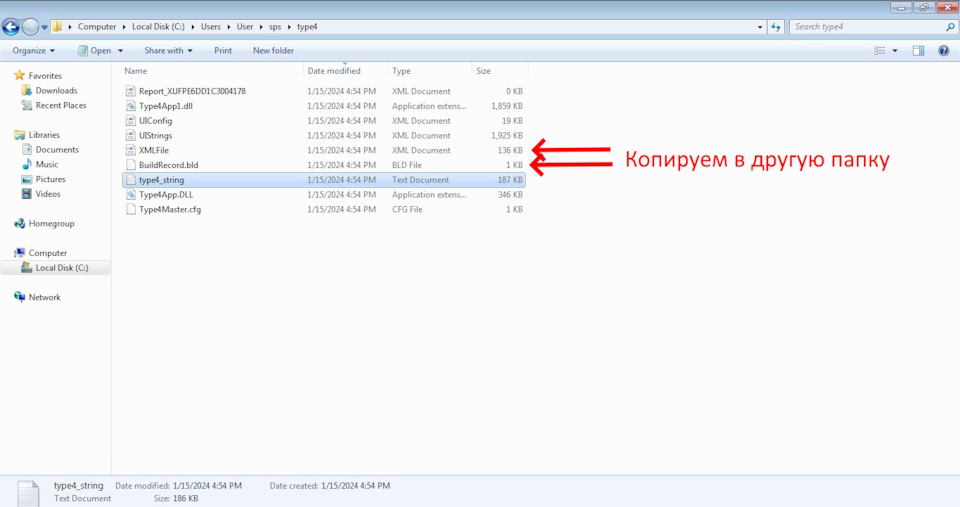Click the Homegroup icon in sidebar
The width and height of the screenshot is (960, 507).
click(20, 223)
